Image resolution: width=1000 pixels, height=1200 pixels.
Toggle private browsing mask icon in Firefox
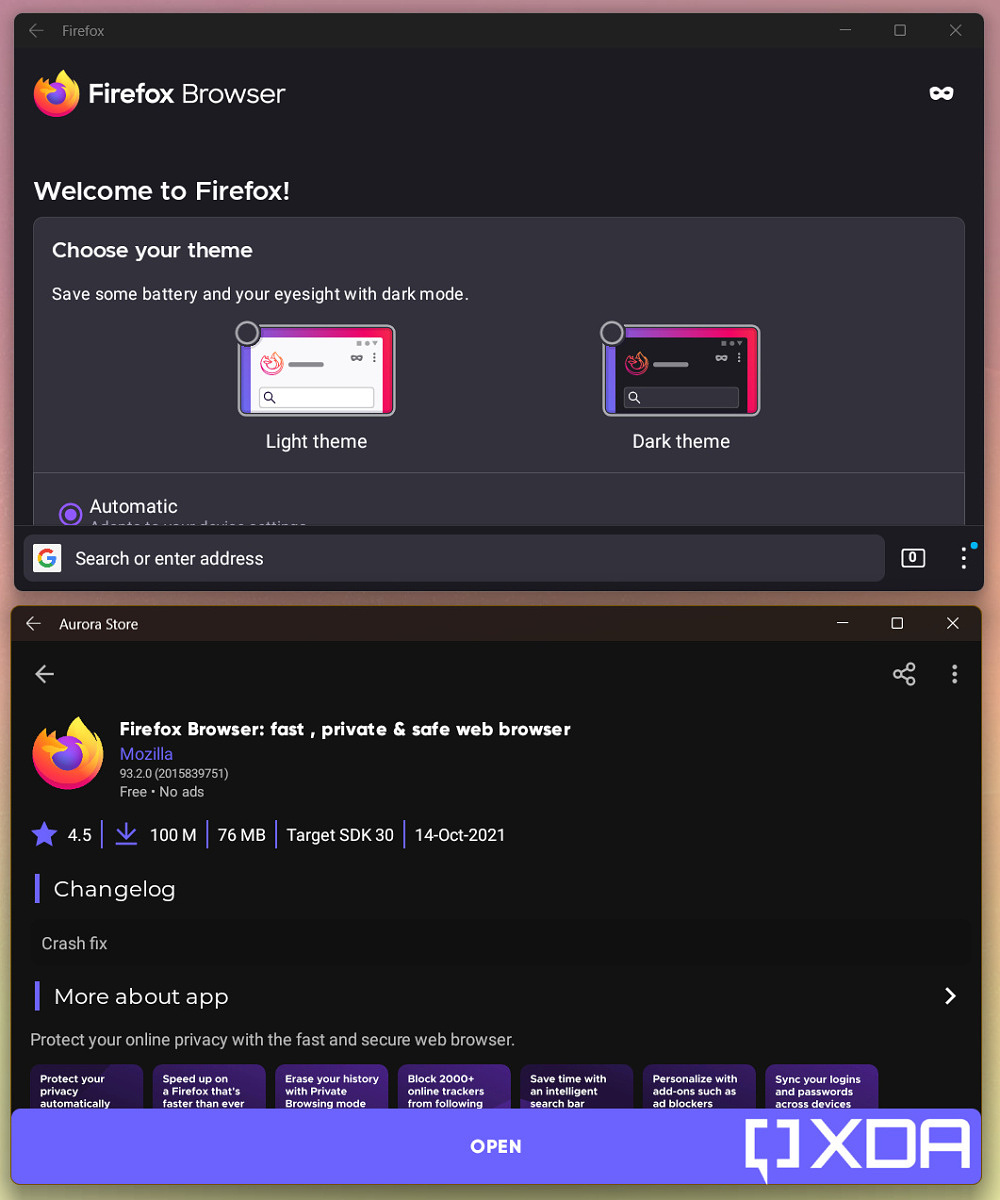[941, 93]
